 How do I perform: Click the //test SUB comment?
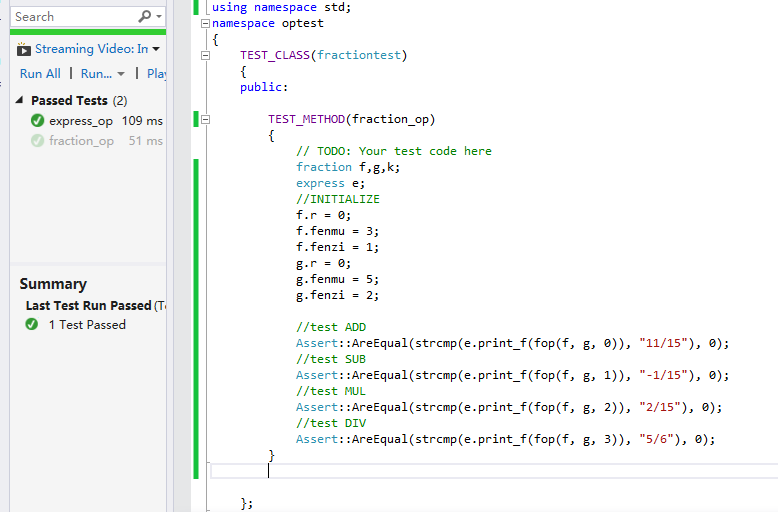[x=331, y=359]
